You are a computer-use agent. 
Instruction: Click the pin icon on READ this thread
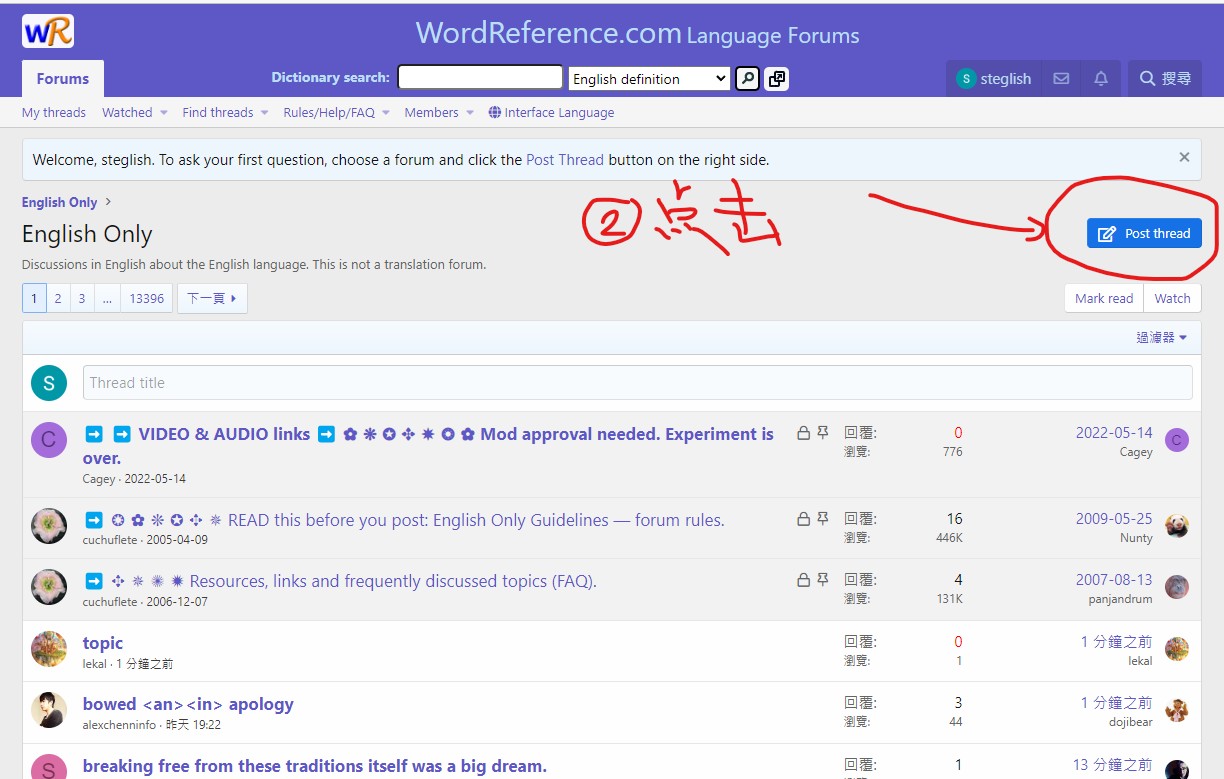point(823,519)
